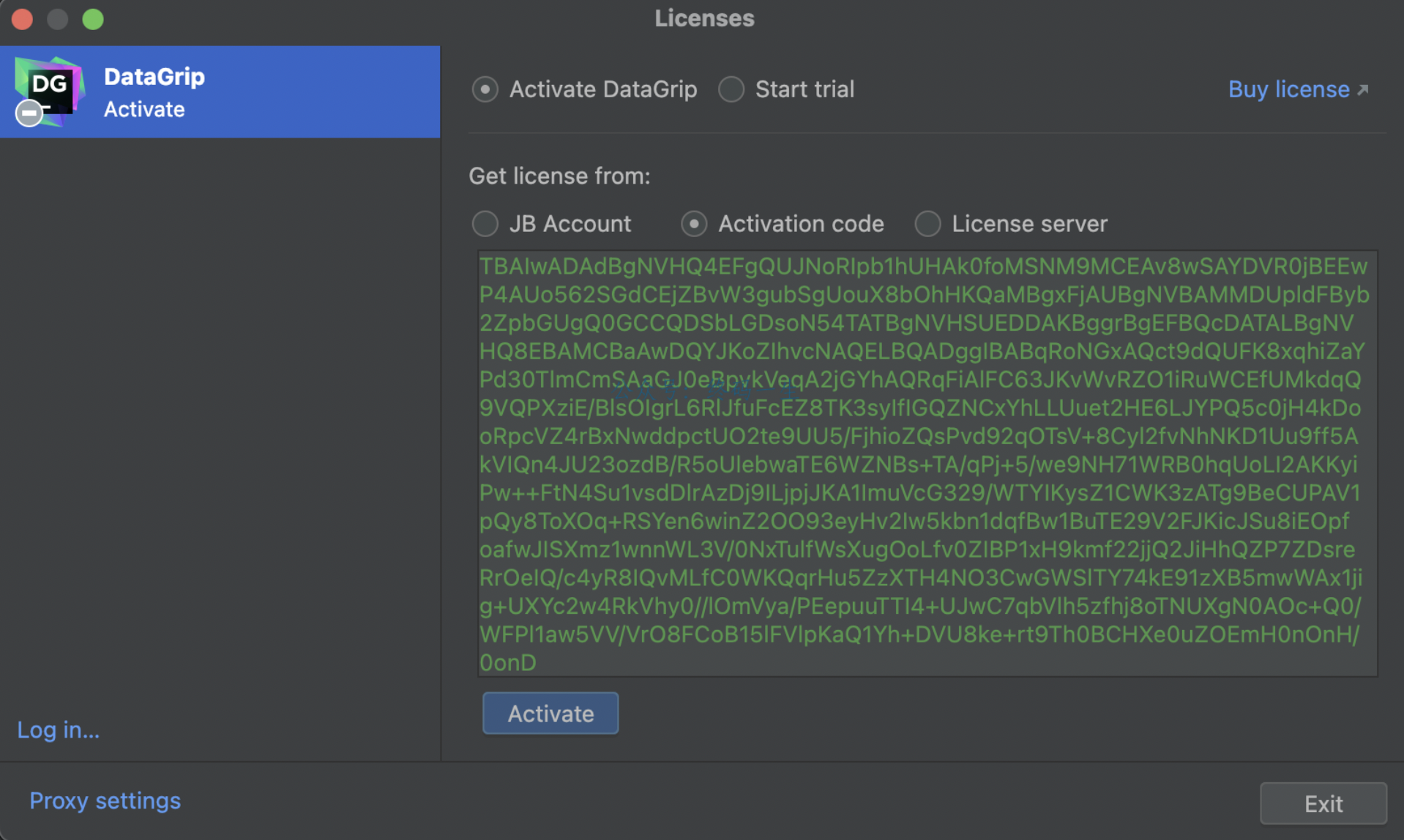Screen dimensions: 1404x840
Task: Open Proxy settings link
Action: coord(105,800)
